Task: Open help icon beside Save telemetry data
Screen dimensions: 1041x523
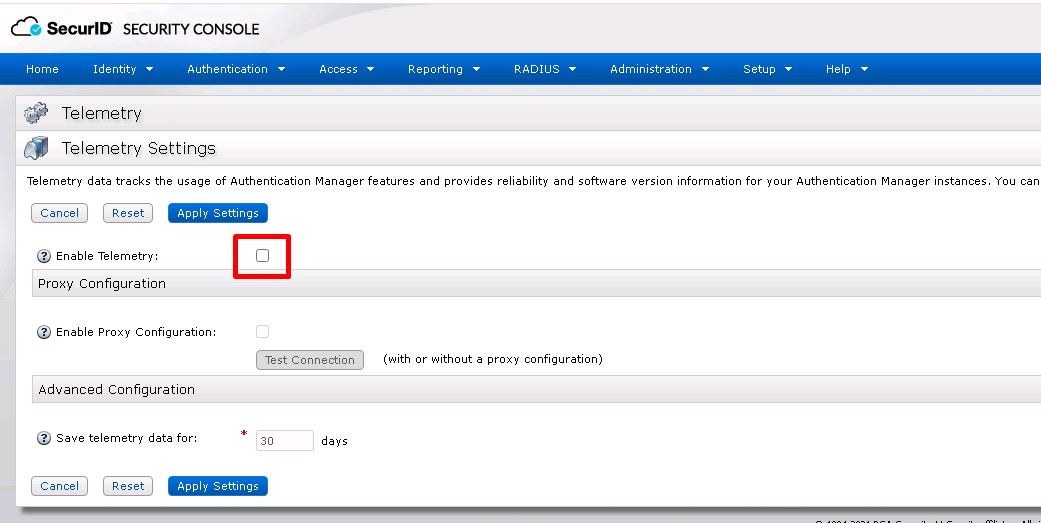Action: click(44, 438)
